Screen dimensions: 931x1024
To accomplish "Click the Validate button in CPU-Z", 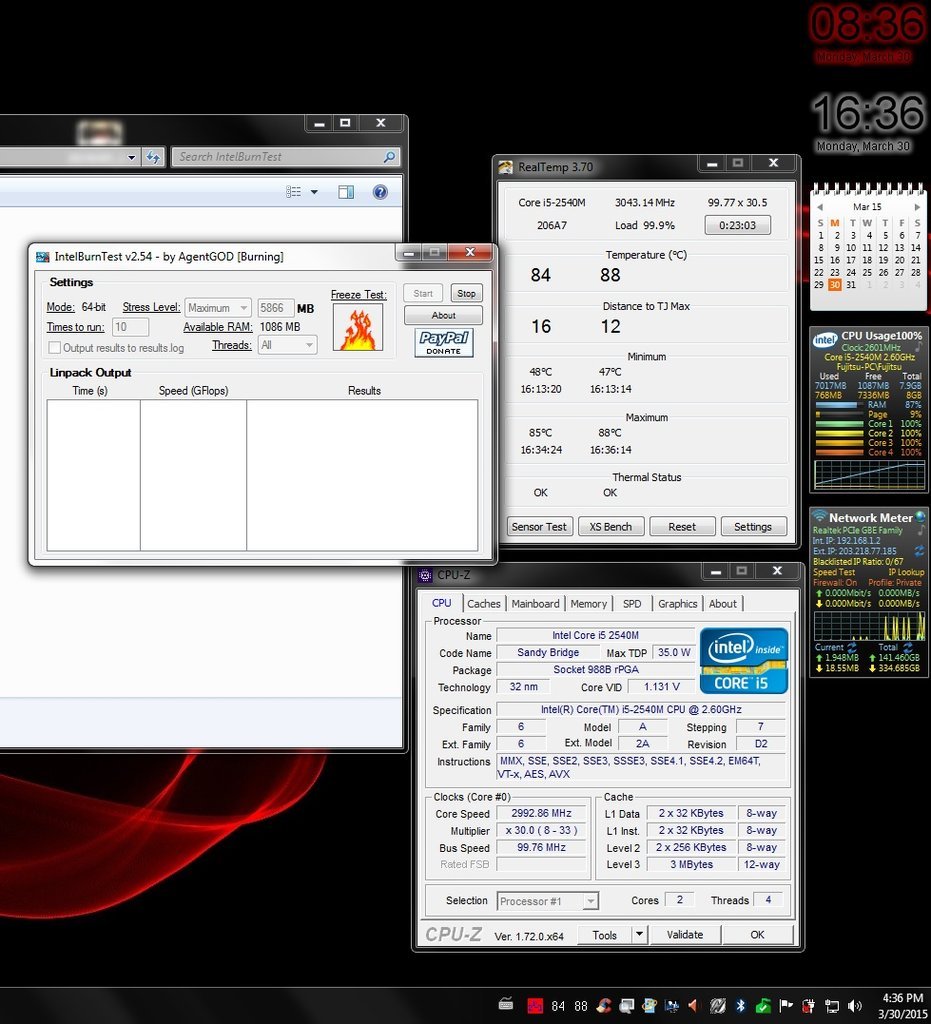I will click(685, 935).
